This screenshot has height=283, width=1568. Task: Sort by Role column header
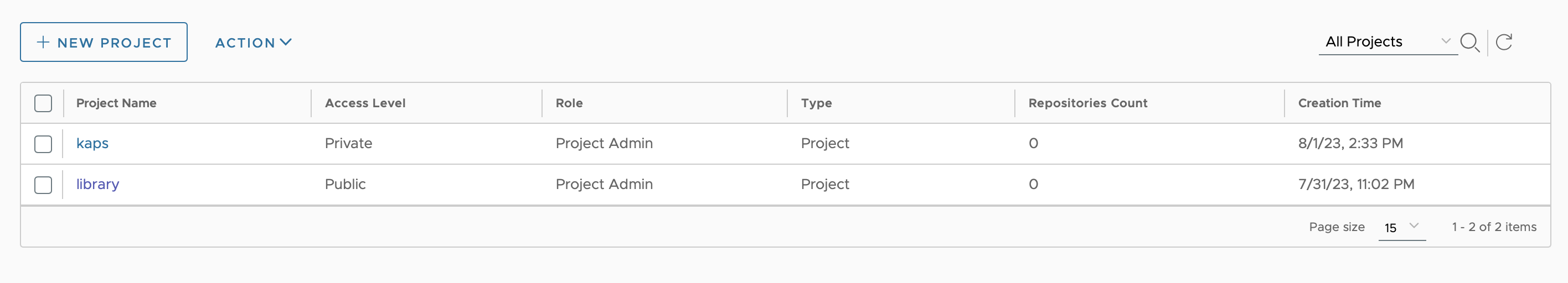569,103
